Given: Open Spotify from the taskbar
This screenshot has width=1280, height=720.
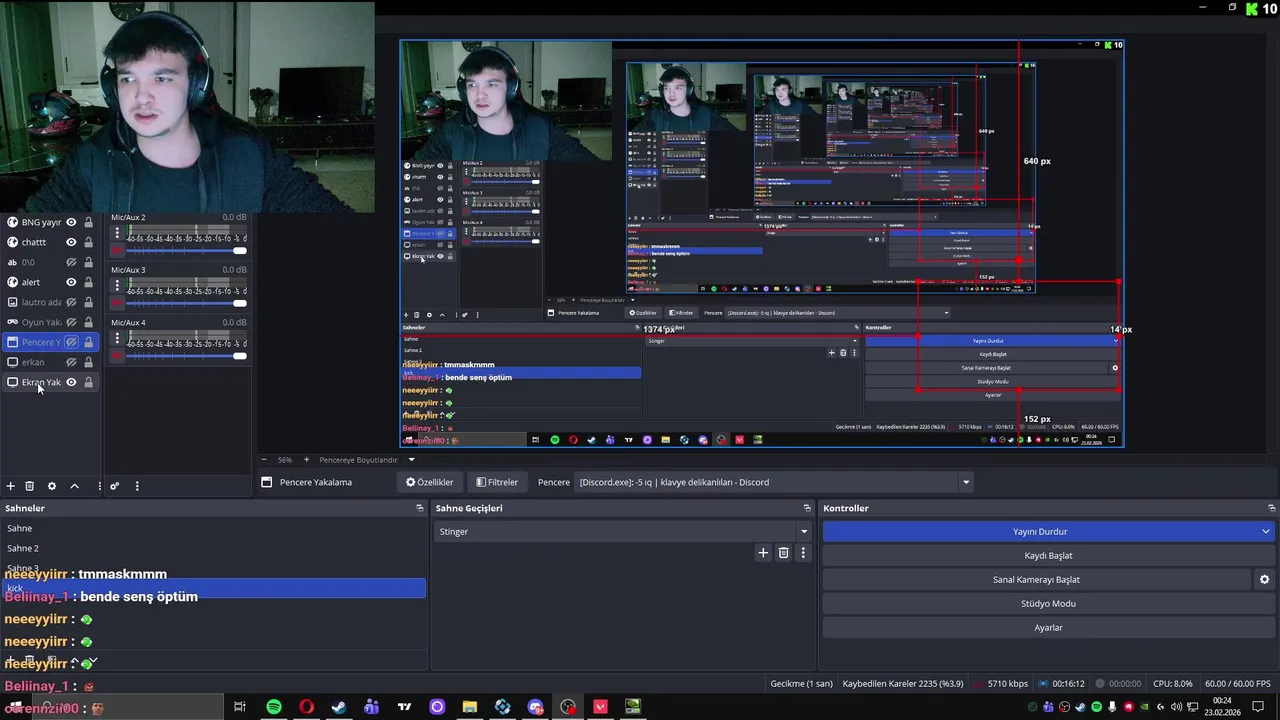Looking at the screenshot, I should click(x=274, y=707).
